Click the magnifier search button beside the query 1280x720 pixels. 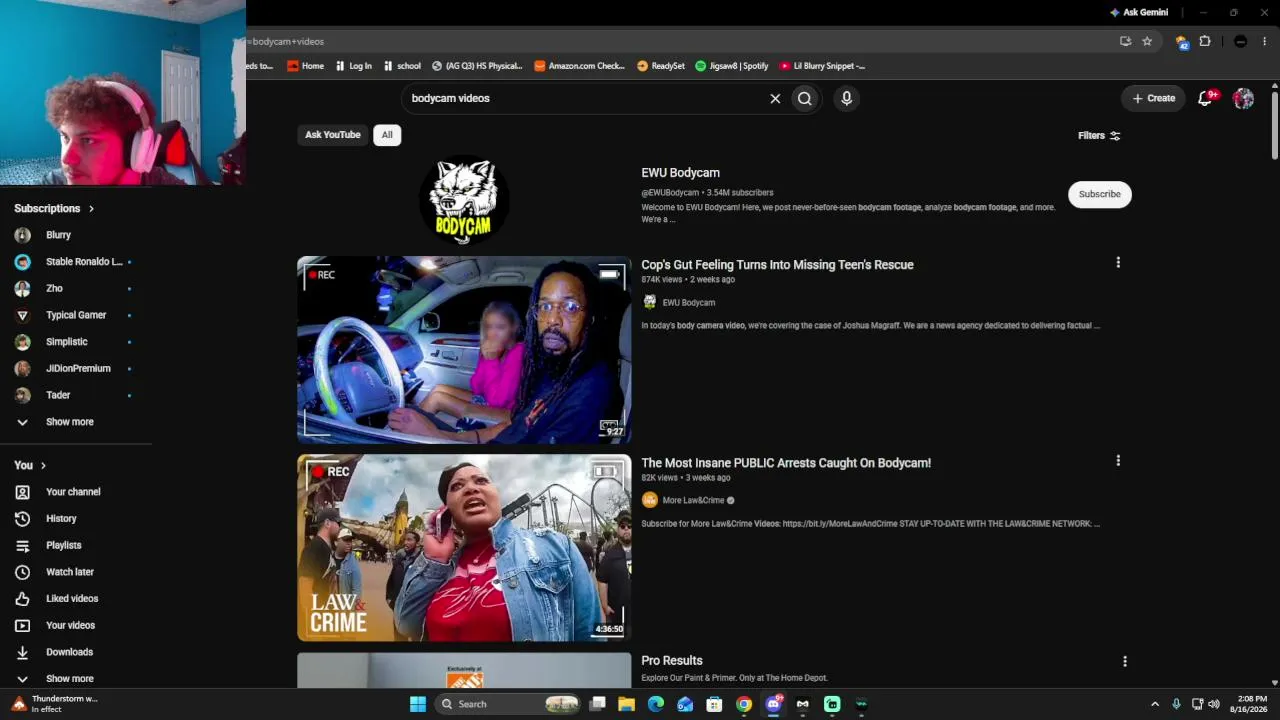(x=805, y=98)
